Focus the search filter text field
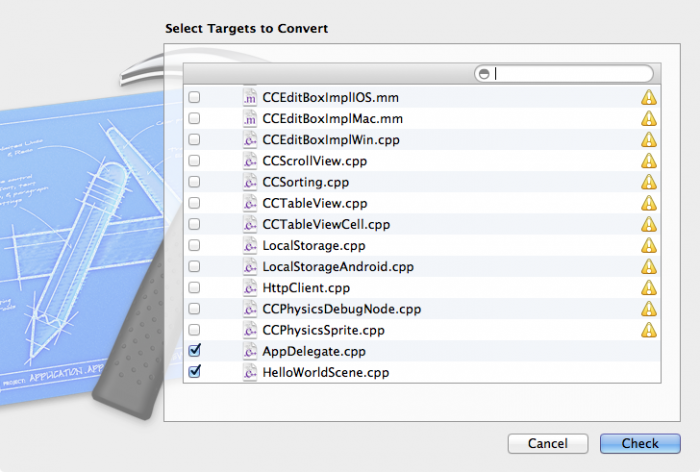 570,74
